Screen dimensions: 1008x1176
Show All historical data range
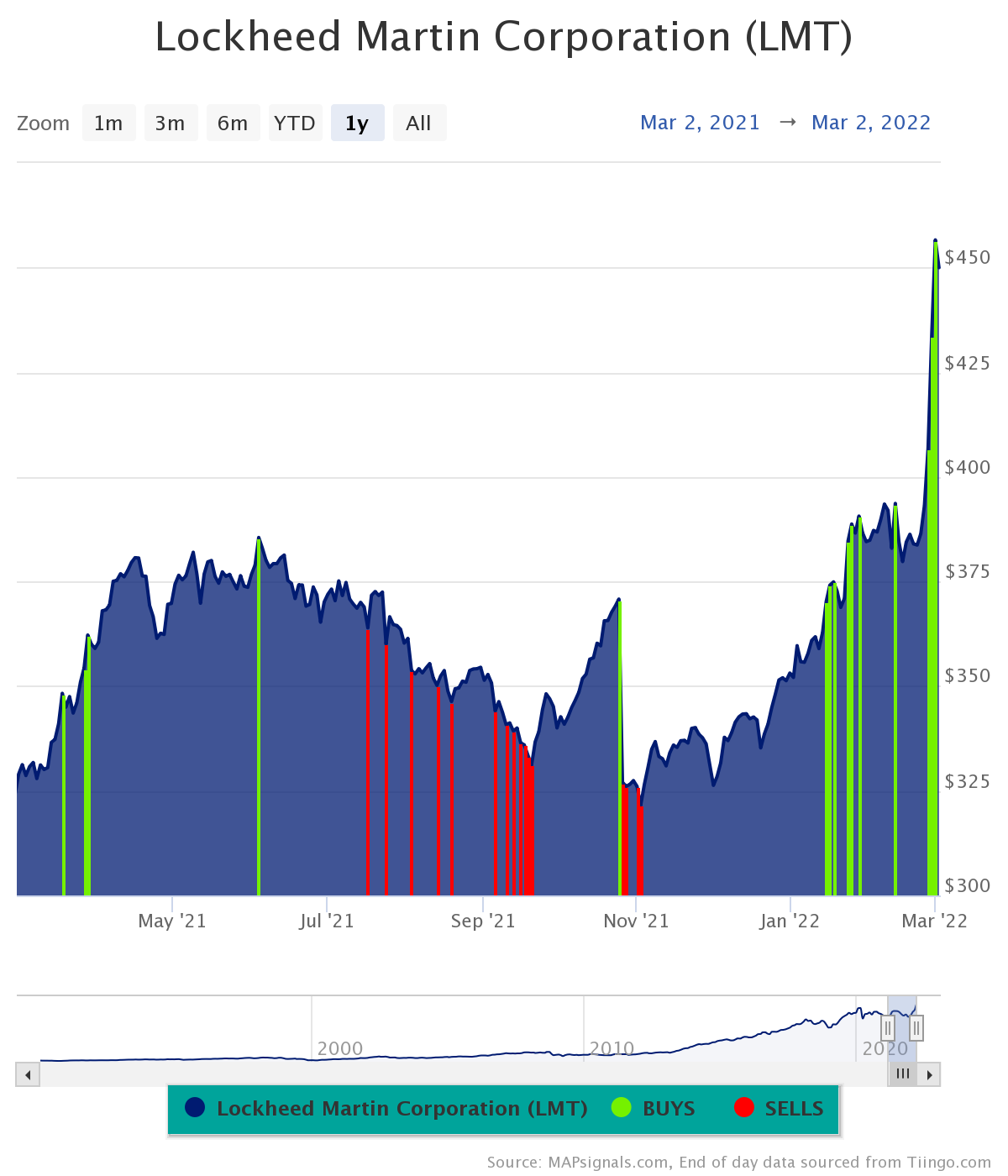coord(419,123)
